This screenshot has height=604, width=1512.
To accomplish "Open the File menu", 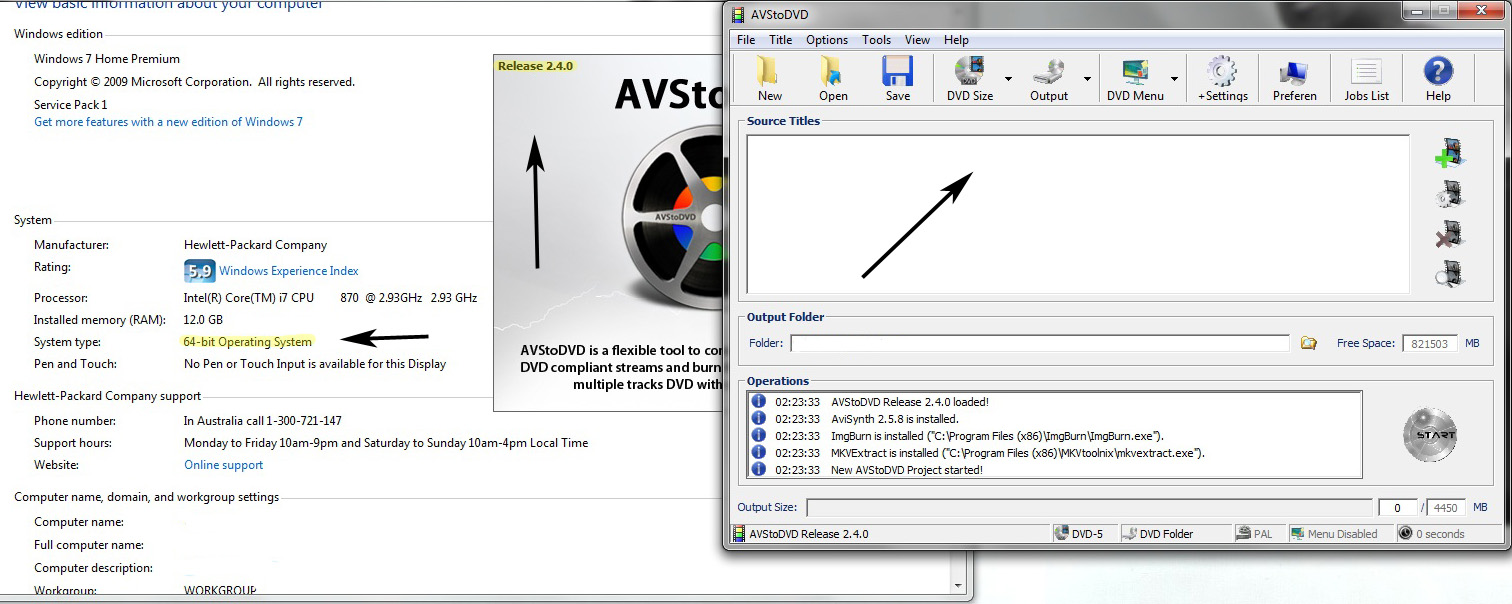I will click(x=746, y=40).
